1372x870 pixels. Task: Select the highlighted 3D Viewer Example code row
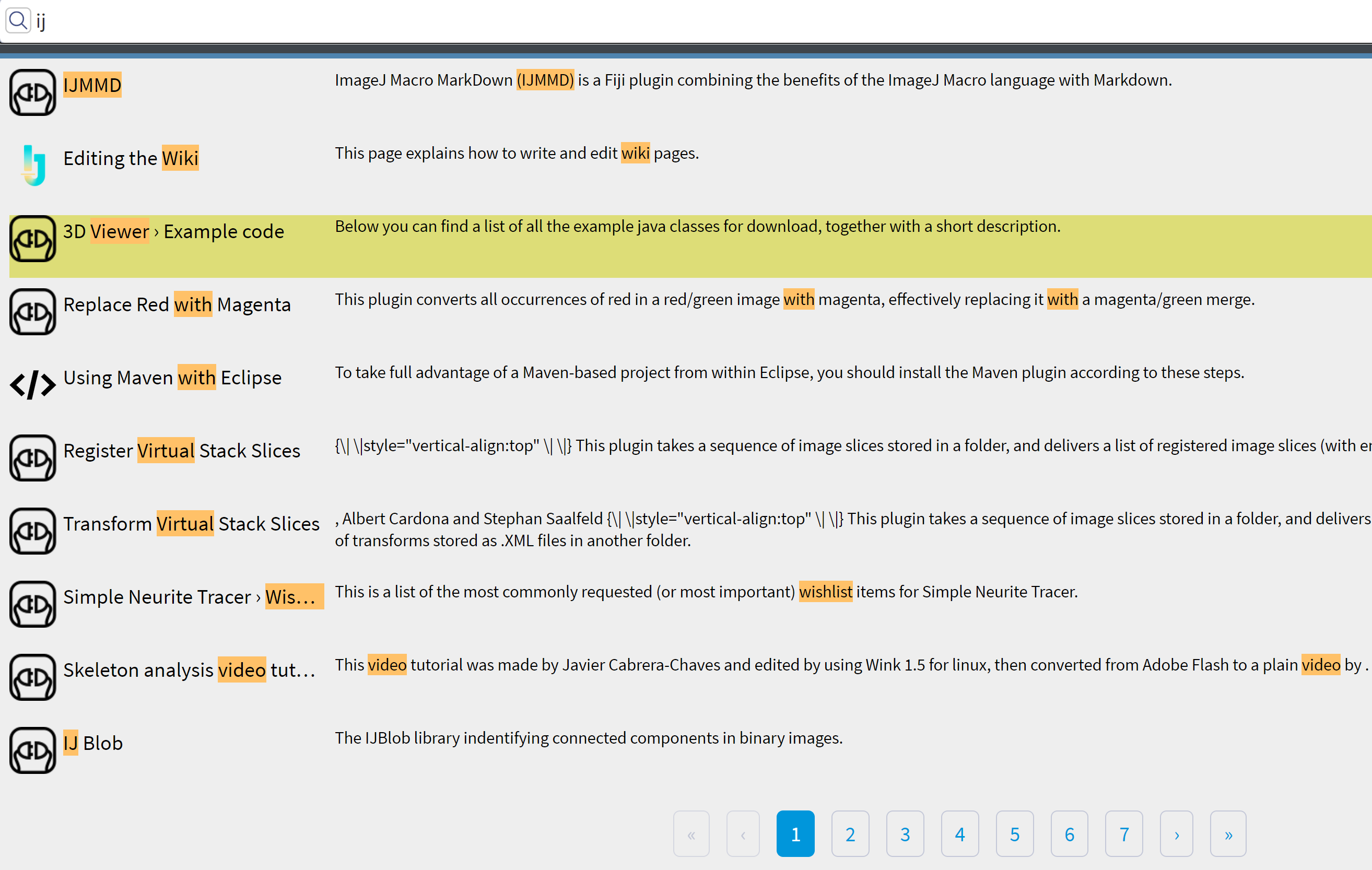point(173,231)
